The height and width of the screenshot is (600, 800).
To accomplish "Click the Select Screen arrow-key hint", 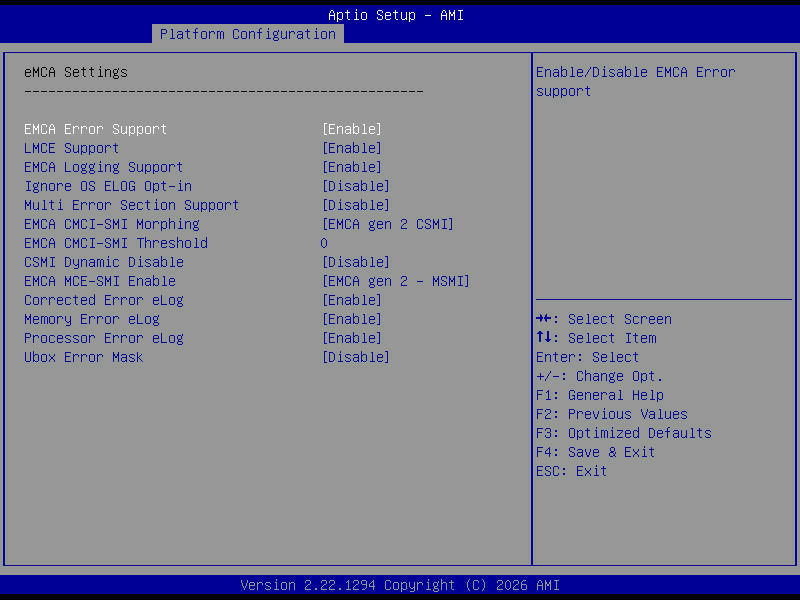I will 604,319.
